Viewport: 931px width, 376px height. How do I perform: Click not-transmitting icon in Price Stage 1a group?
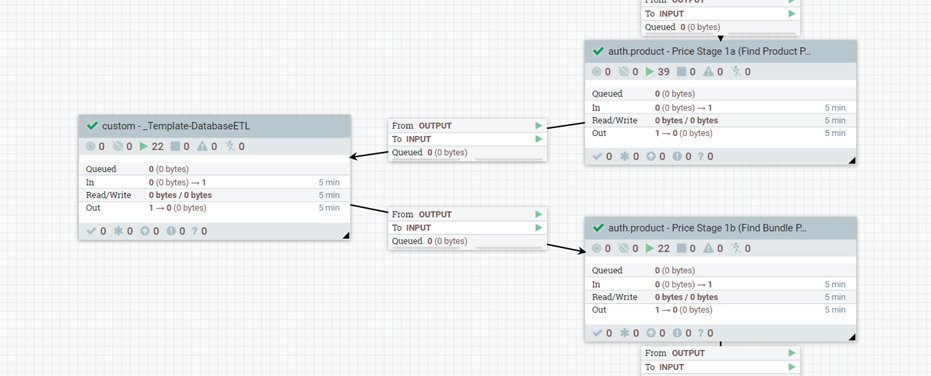[x=623, y=72]
